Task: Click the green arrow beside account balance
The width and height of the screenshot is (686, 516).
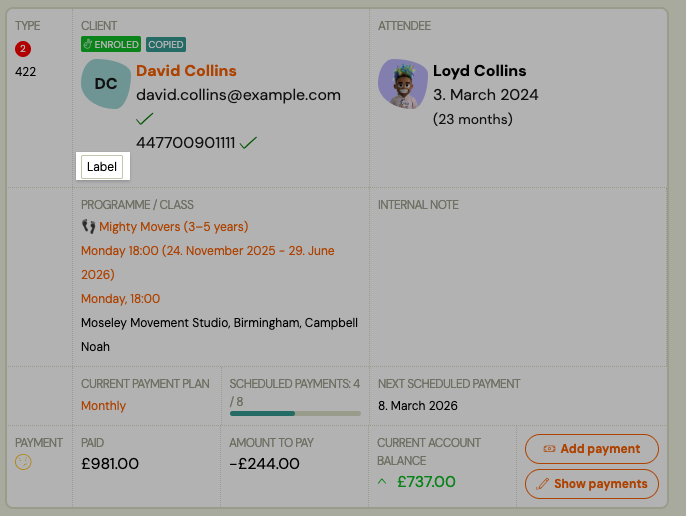Action: (x=382, y=482)
